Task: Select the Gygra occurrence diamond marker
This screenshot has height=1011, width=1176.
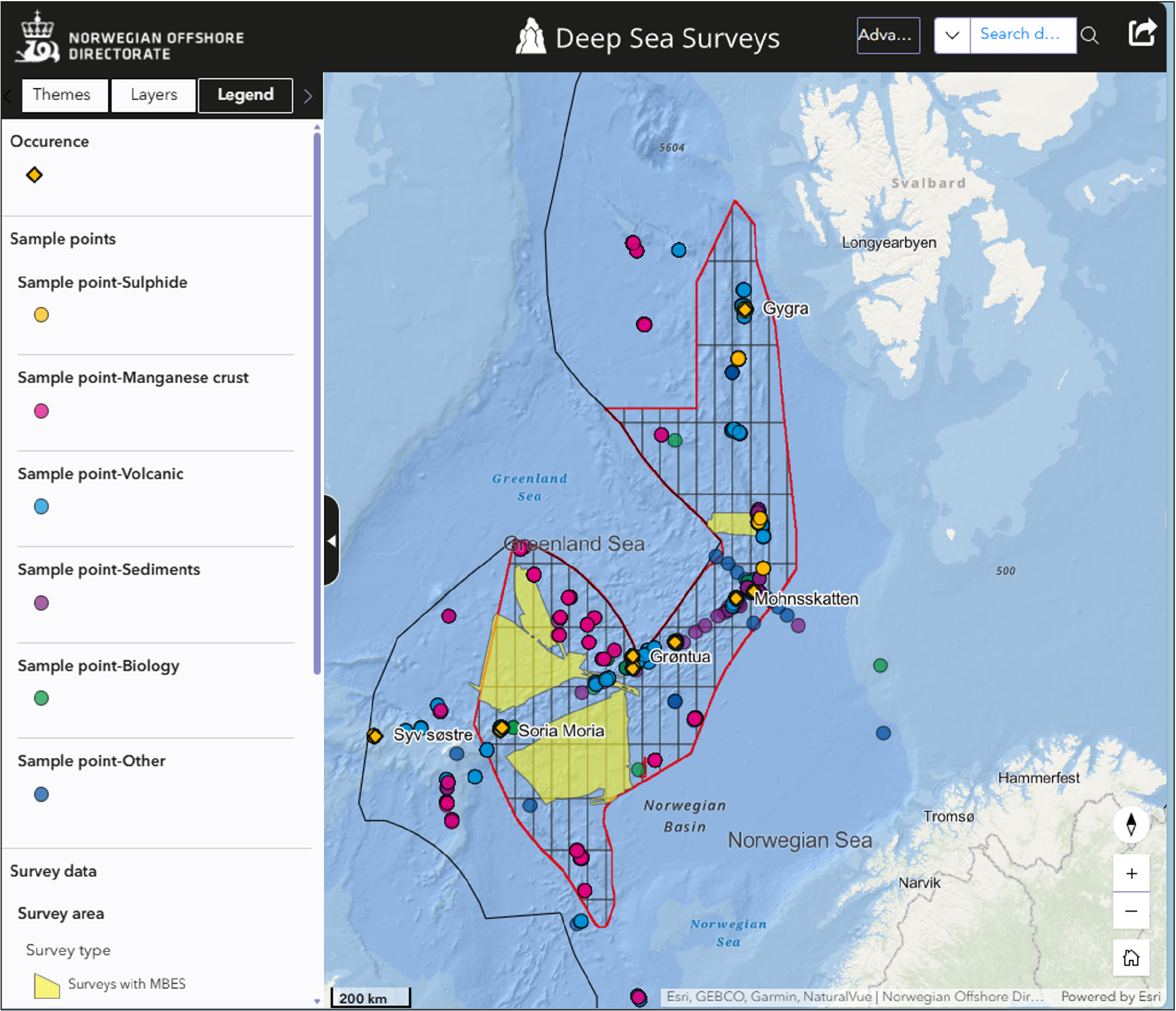Action: pyautogui.click(x=745, y=310)
